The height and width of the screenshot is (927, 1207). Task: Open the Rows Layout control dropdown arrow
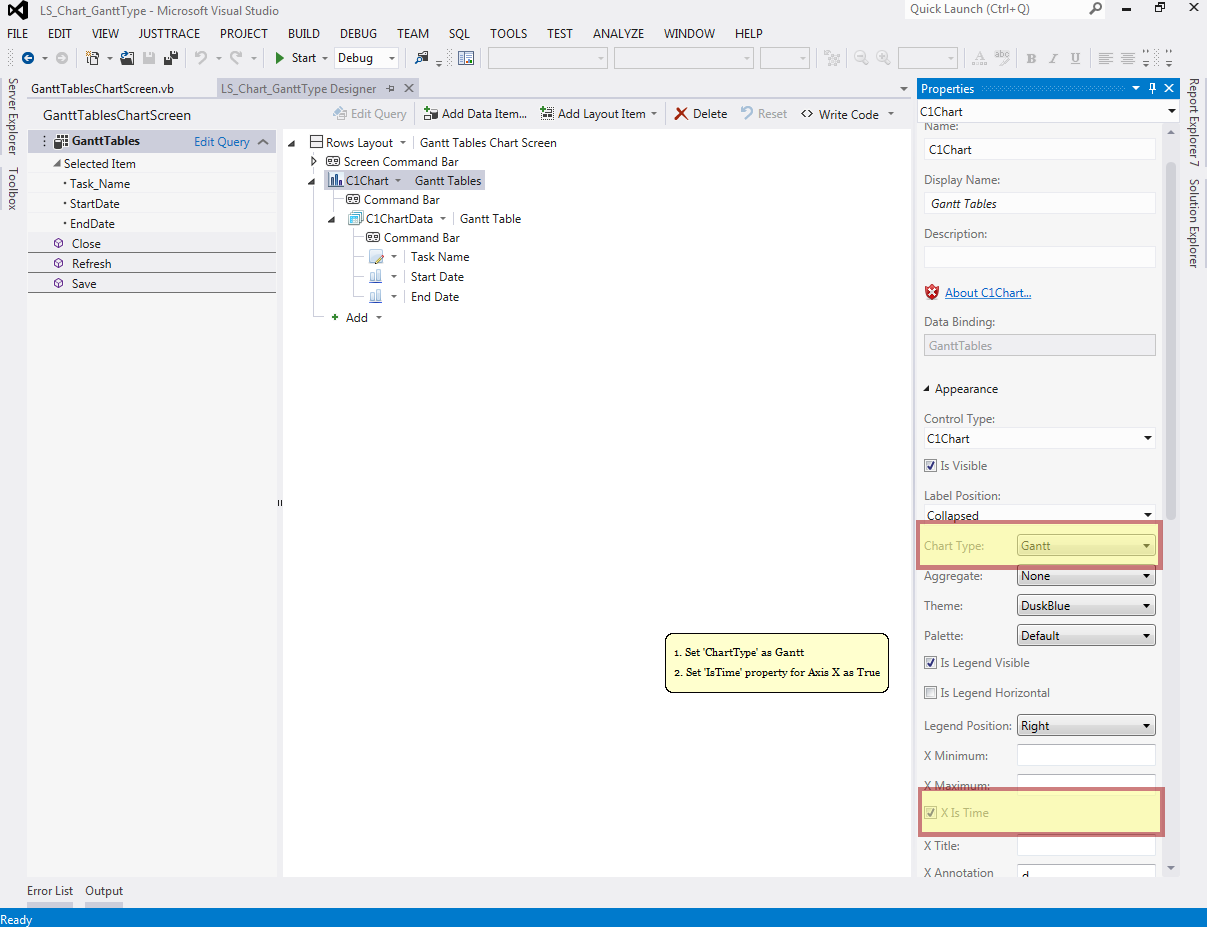click(403, 143)
